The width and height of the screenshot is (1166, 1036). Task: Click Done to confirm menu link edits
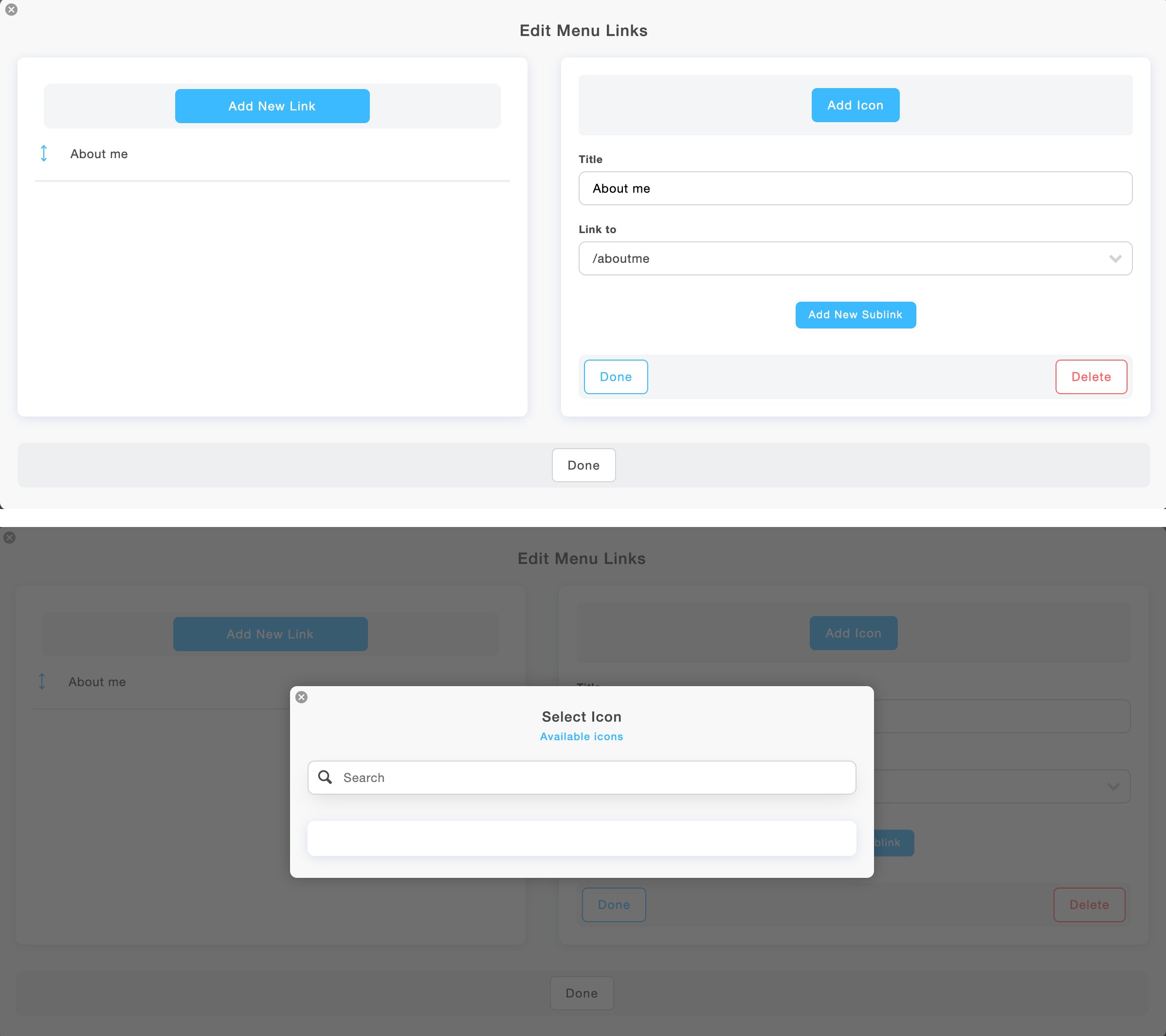point(583,465)
